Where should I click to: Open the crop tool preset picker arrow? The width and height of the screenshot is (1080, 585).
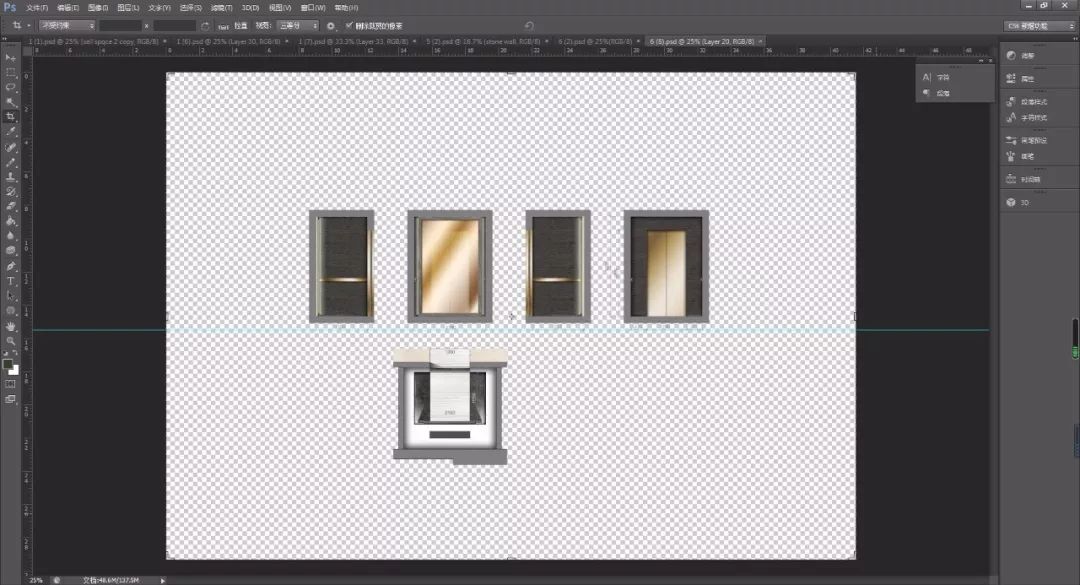click(x=29, y=25)
